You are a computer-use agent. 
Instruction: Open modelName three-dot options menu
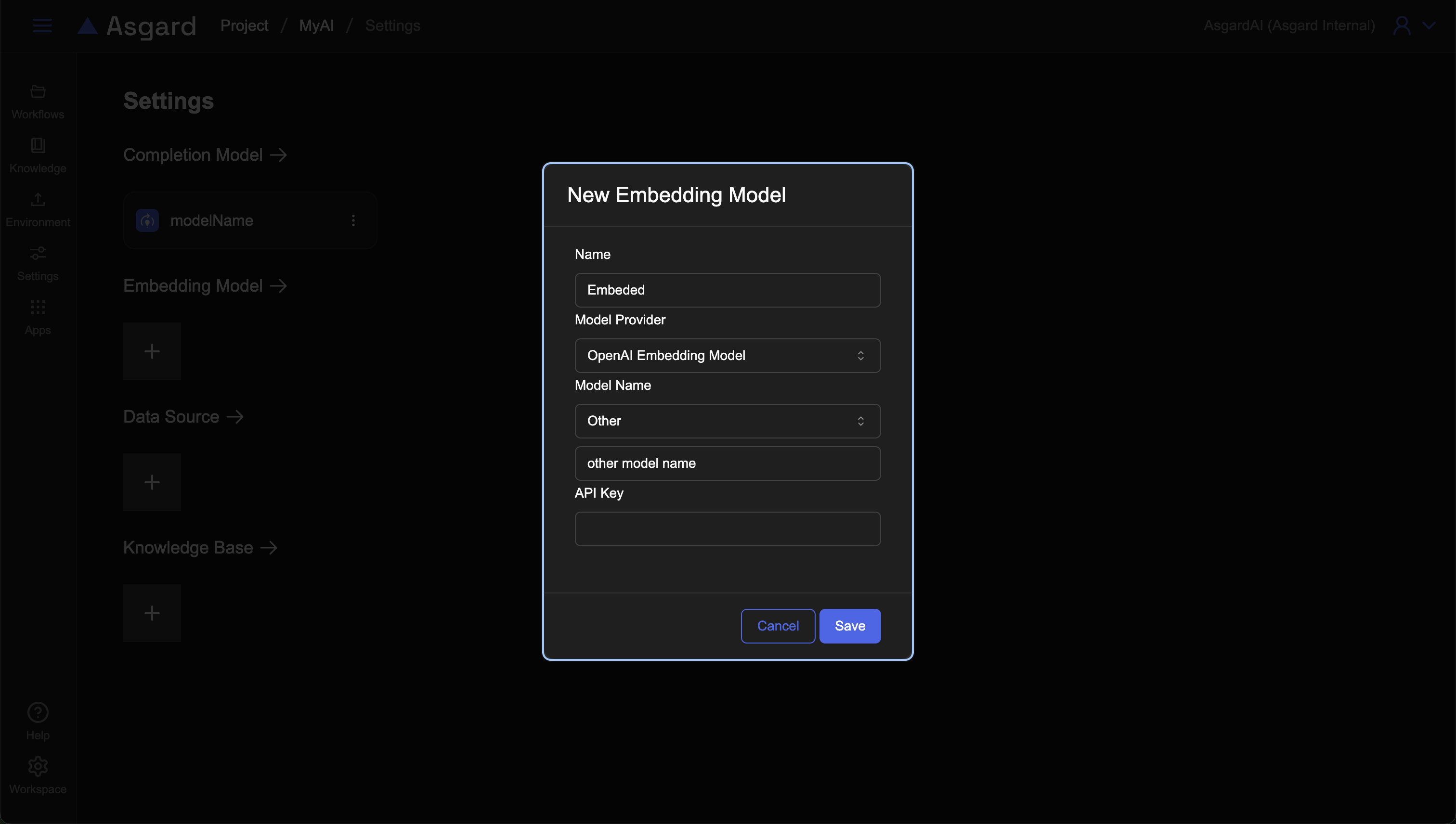353,220
